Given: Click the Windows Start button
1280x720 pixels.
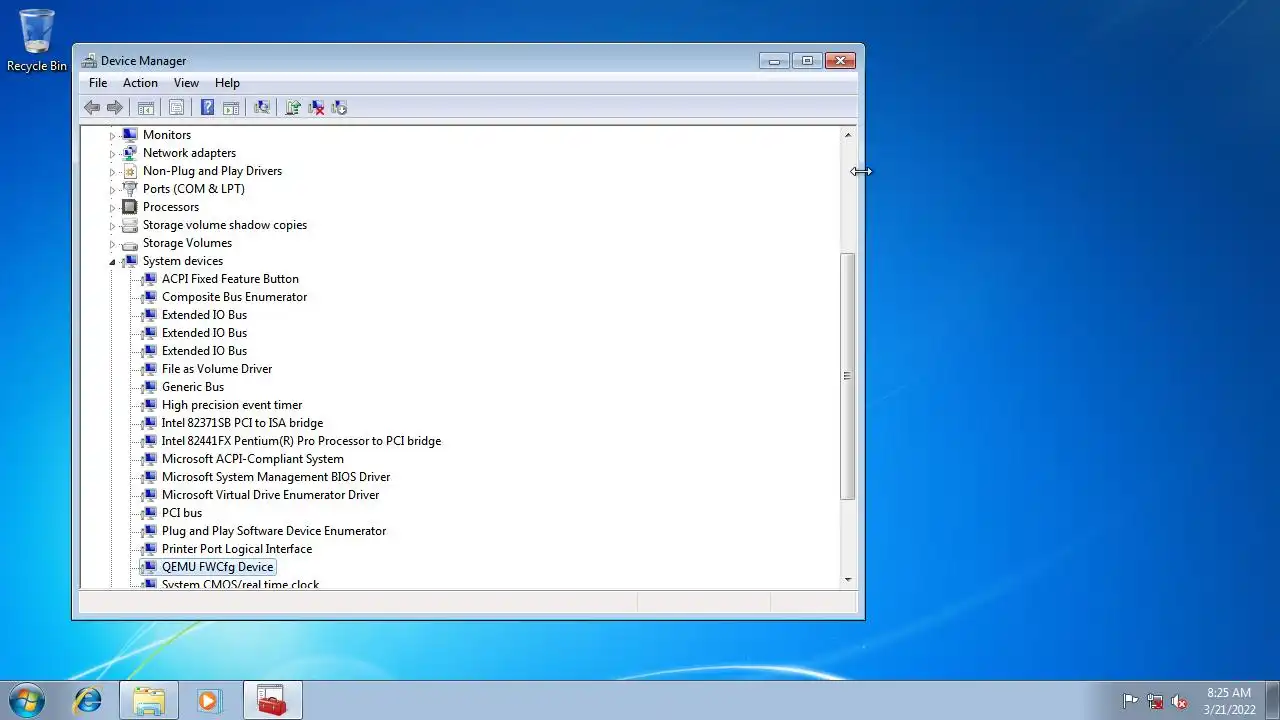Looking at the screenshot, I should click(x=27, y=700).
